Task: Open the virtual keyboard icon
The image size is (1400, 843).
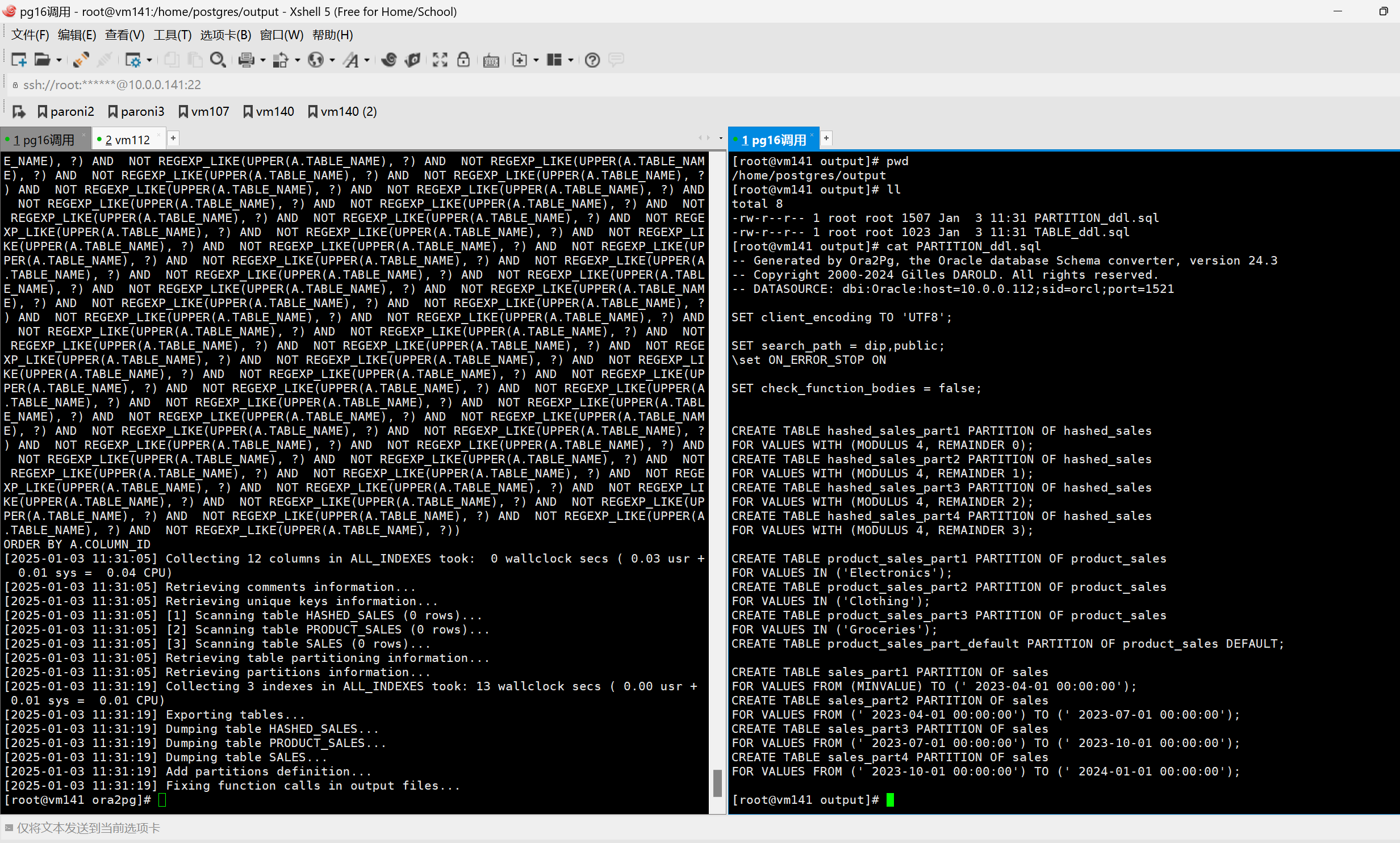Action: tap(491, 60)
